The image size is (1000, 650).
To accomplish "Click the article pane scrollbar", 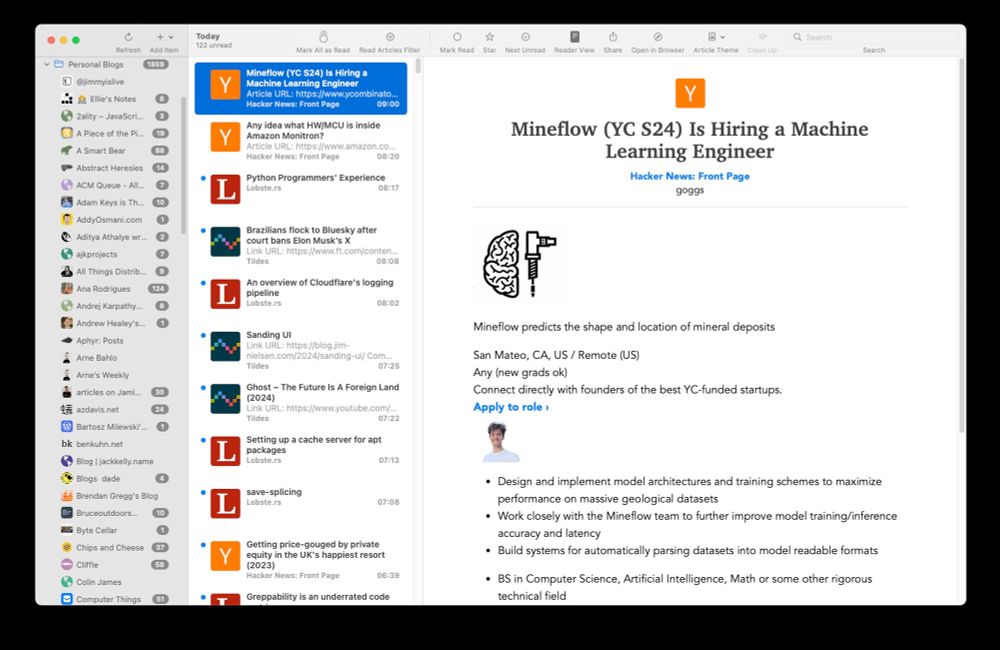I will pos(962,246).
